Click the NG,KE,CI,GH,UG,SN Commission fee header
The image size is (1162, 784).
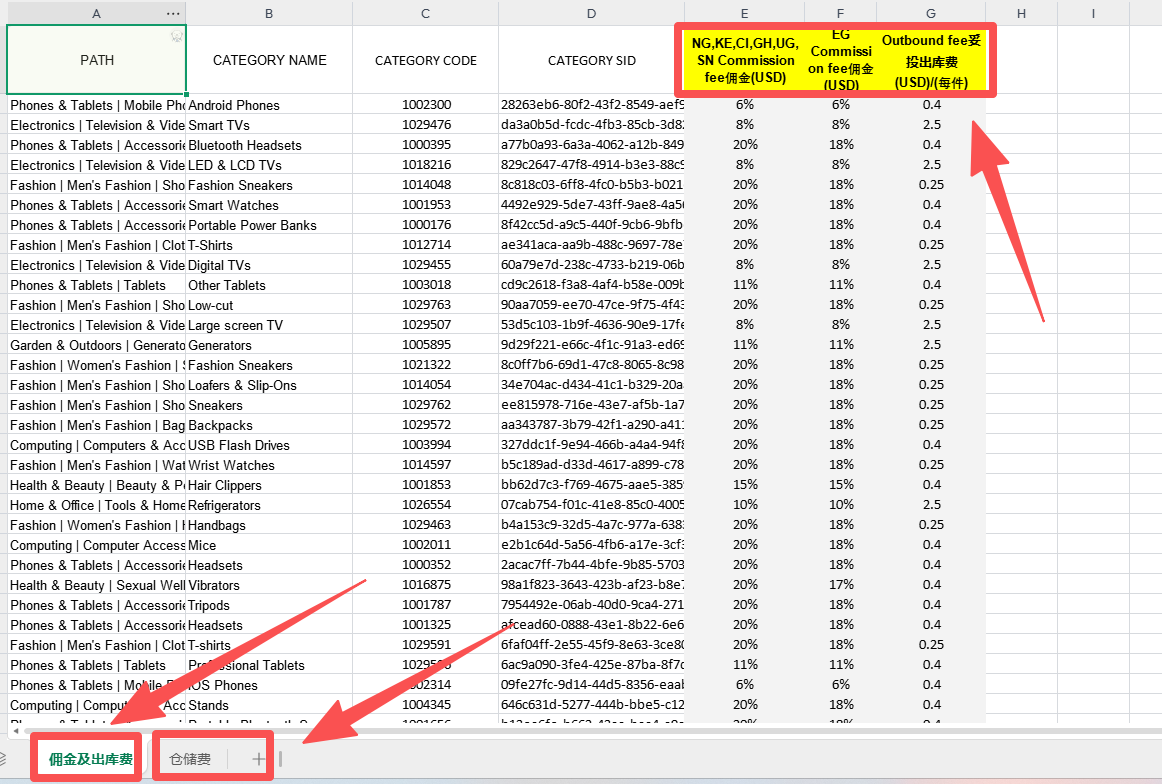pyautogui.click(x=744, y=60)
